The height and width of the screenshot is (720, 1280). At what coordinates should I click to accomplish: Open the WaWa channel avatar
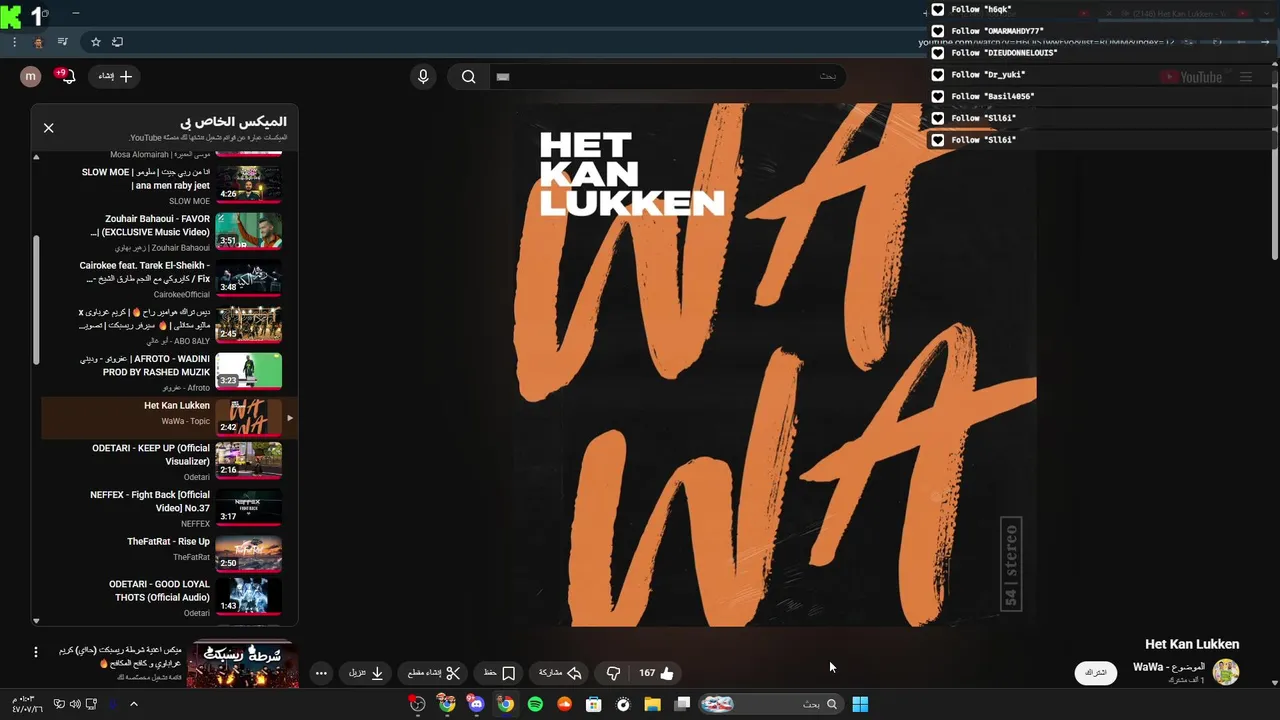click(1226, 672)
